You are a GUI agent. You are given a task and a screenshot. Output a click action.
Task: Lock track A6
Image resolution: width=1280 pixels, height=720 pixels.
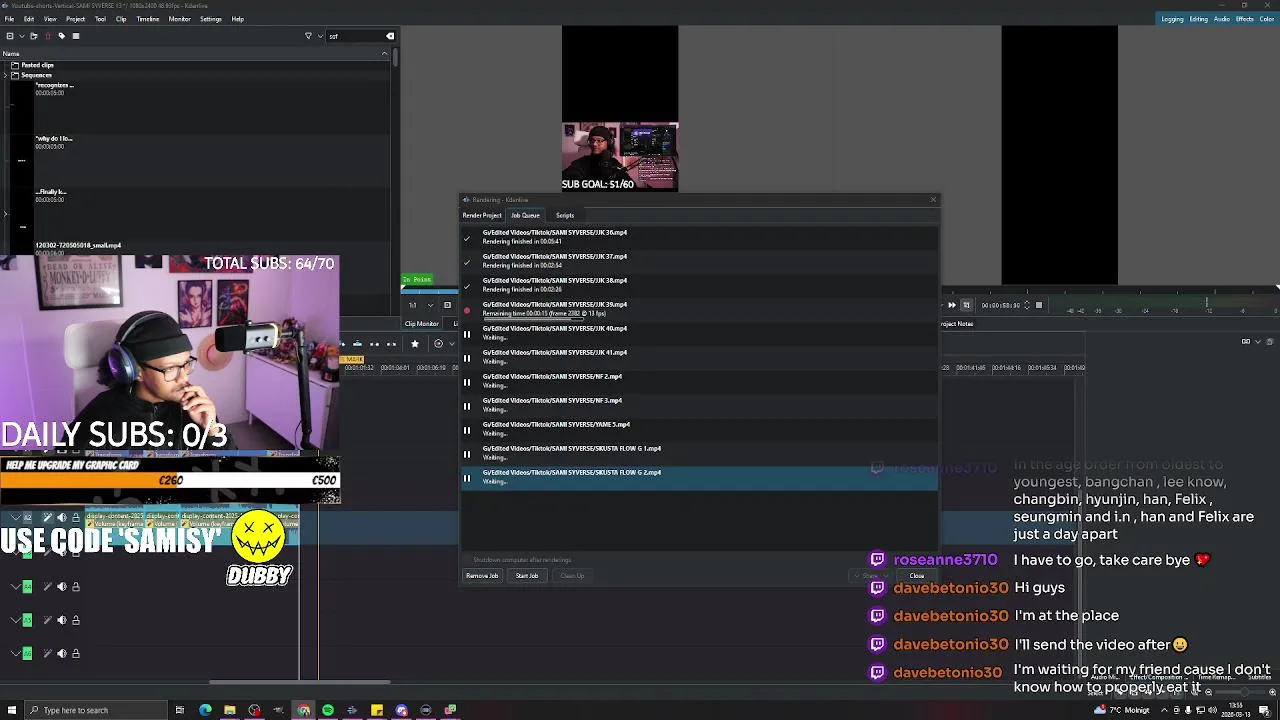click(x=75, y=653)
